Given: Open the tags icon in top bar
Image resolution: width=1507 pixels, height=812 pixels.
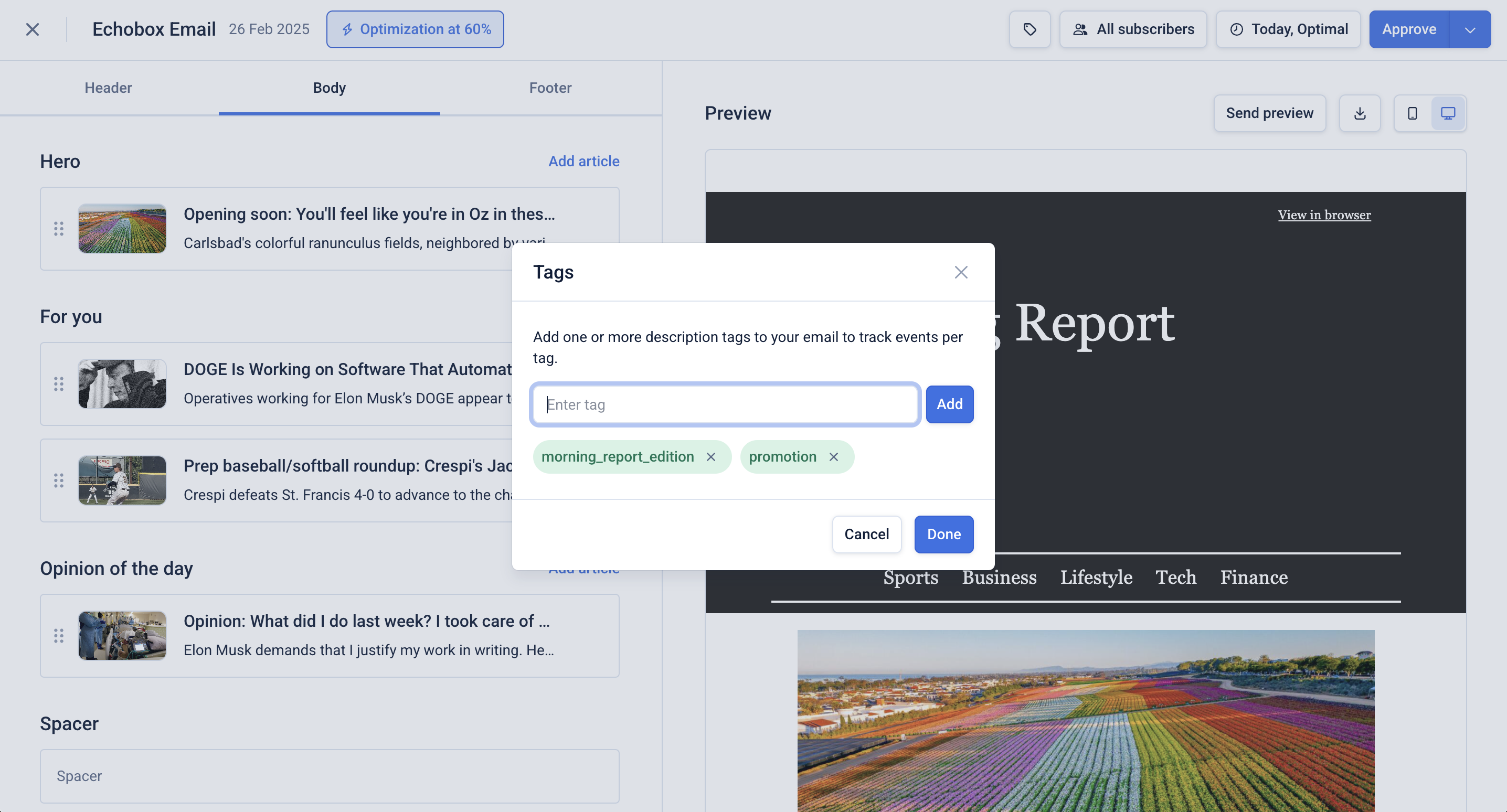Looking at the screenshot, I should (1029, 29).
